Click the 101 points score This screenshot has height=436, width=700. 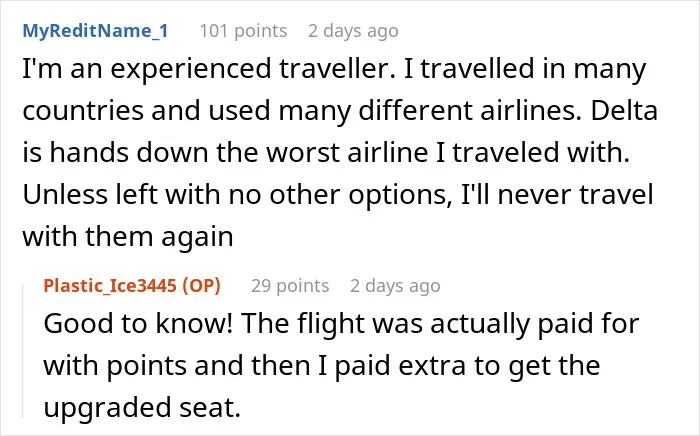(243, 31)
